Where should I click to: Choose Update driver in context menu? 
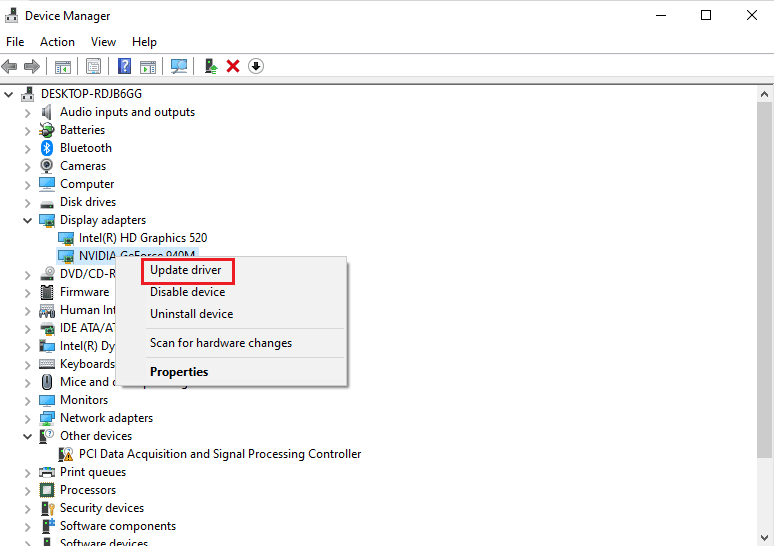tap(186, 270)
